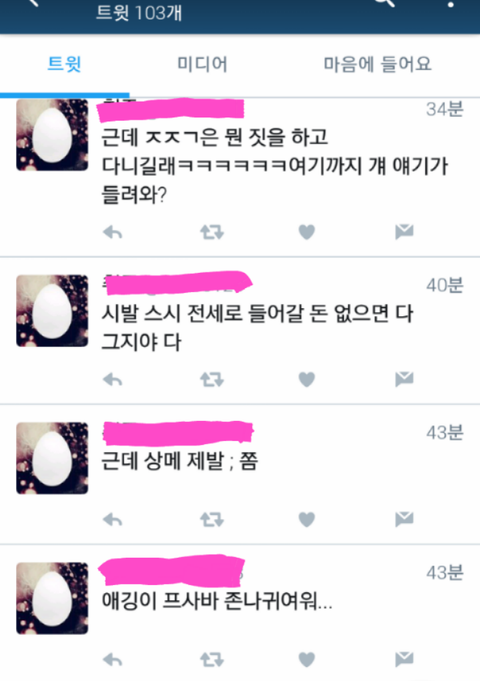The width and height of the screenshot is (480, 681).
Task: Retweet the '근데 상메 제발' tweet
Action: point(212,519)
